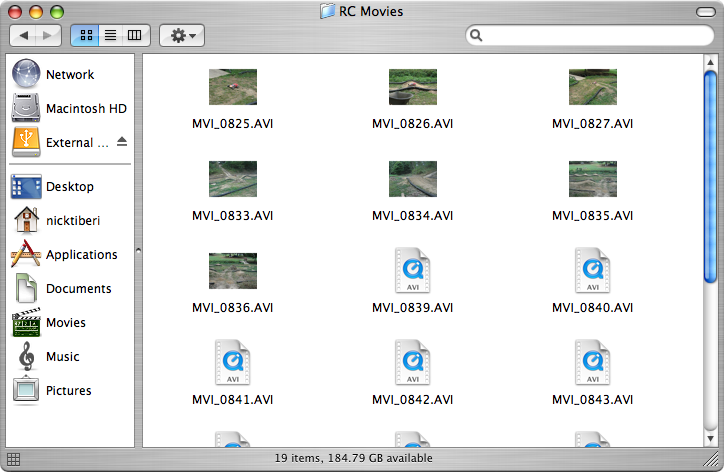The height and width of the screenshot is (472, 724).
Task: Click the window resize corner grip
Action: click(710, 459)
